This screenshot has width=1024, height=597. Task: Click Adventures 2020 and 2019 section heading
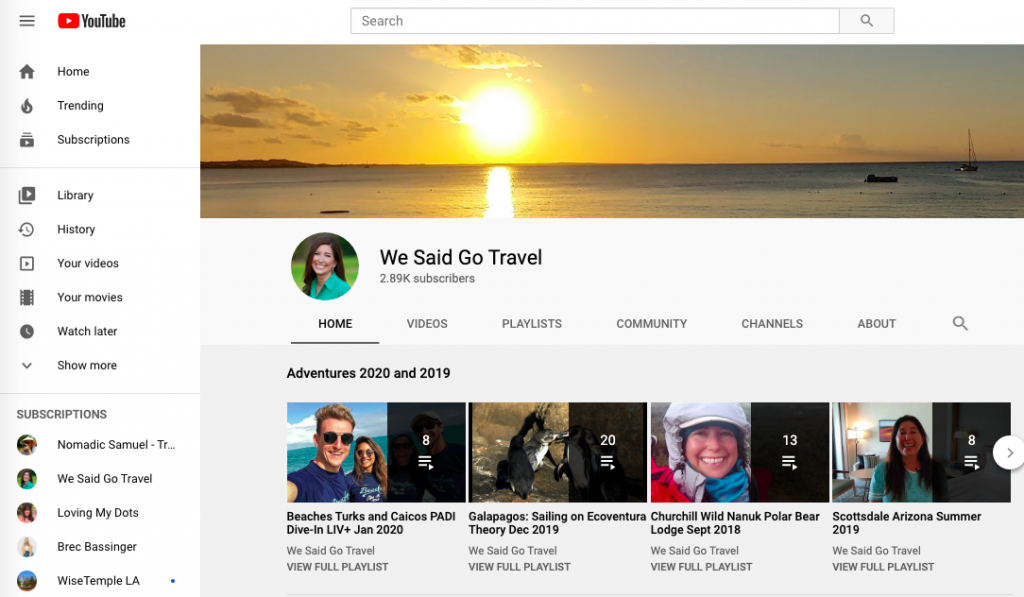point(368,373)
